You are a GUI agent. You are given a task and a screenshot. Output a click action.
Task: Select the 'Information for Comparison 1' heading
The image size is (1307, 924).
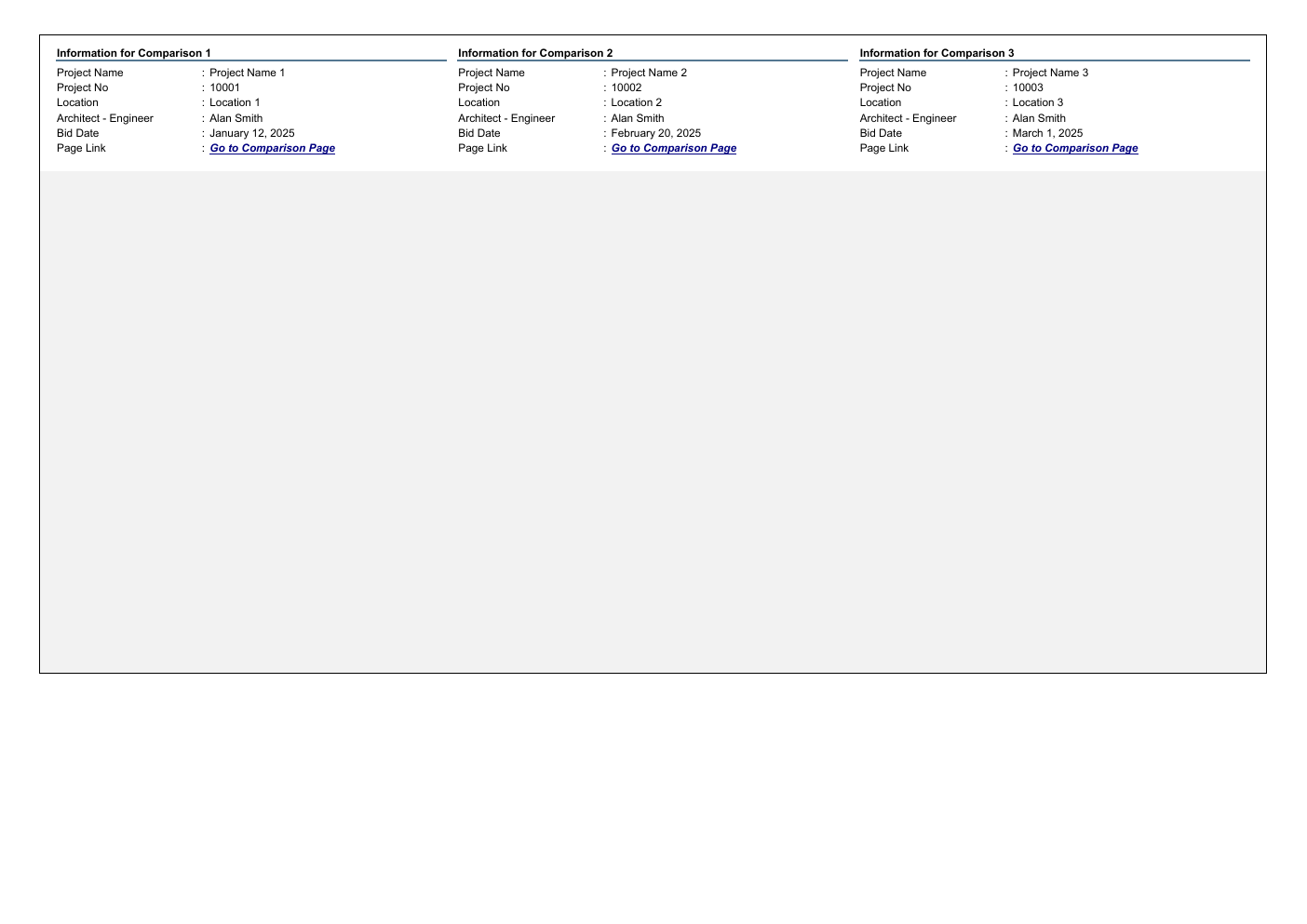(x=134, y=54)
